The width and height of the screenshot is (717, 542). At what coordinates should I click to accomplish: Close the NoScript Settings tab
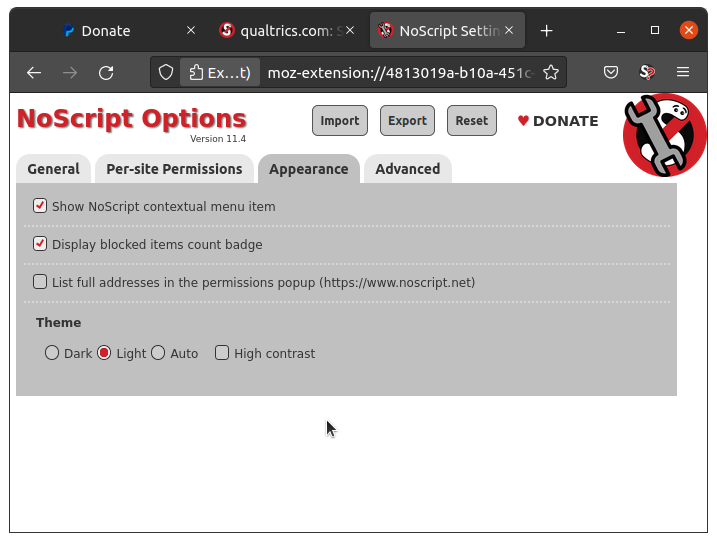click(x=509, y=30)
